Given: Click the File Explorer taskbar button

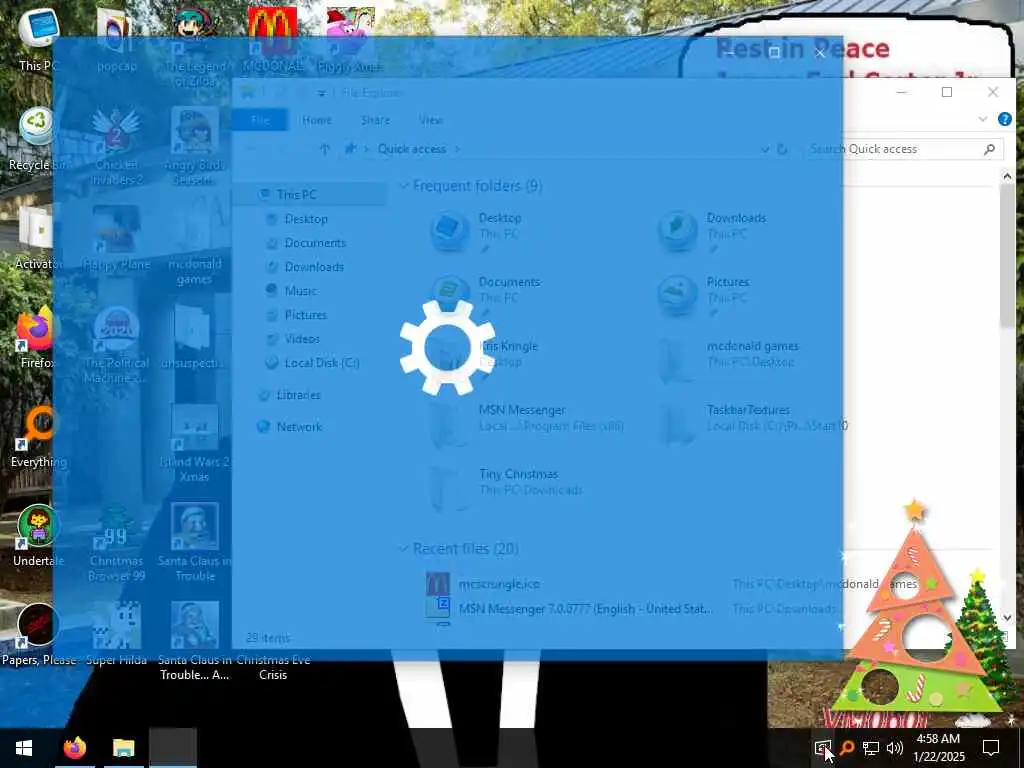Looking at the screenshot, I should 123,748.
